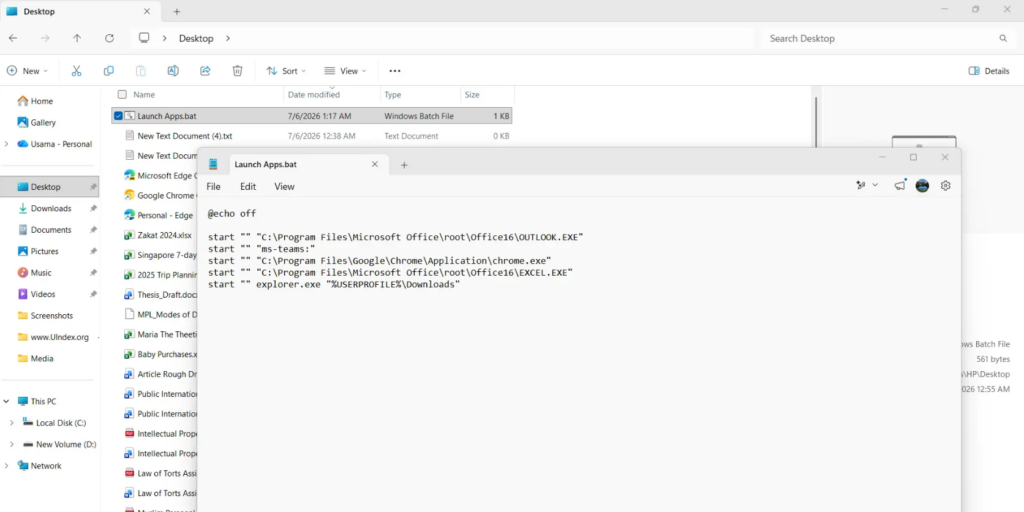The height and width of the screenshot is (512, 1024).
Task: Refresh the Desktop folder view
Action: point(110,39)
